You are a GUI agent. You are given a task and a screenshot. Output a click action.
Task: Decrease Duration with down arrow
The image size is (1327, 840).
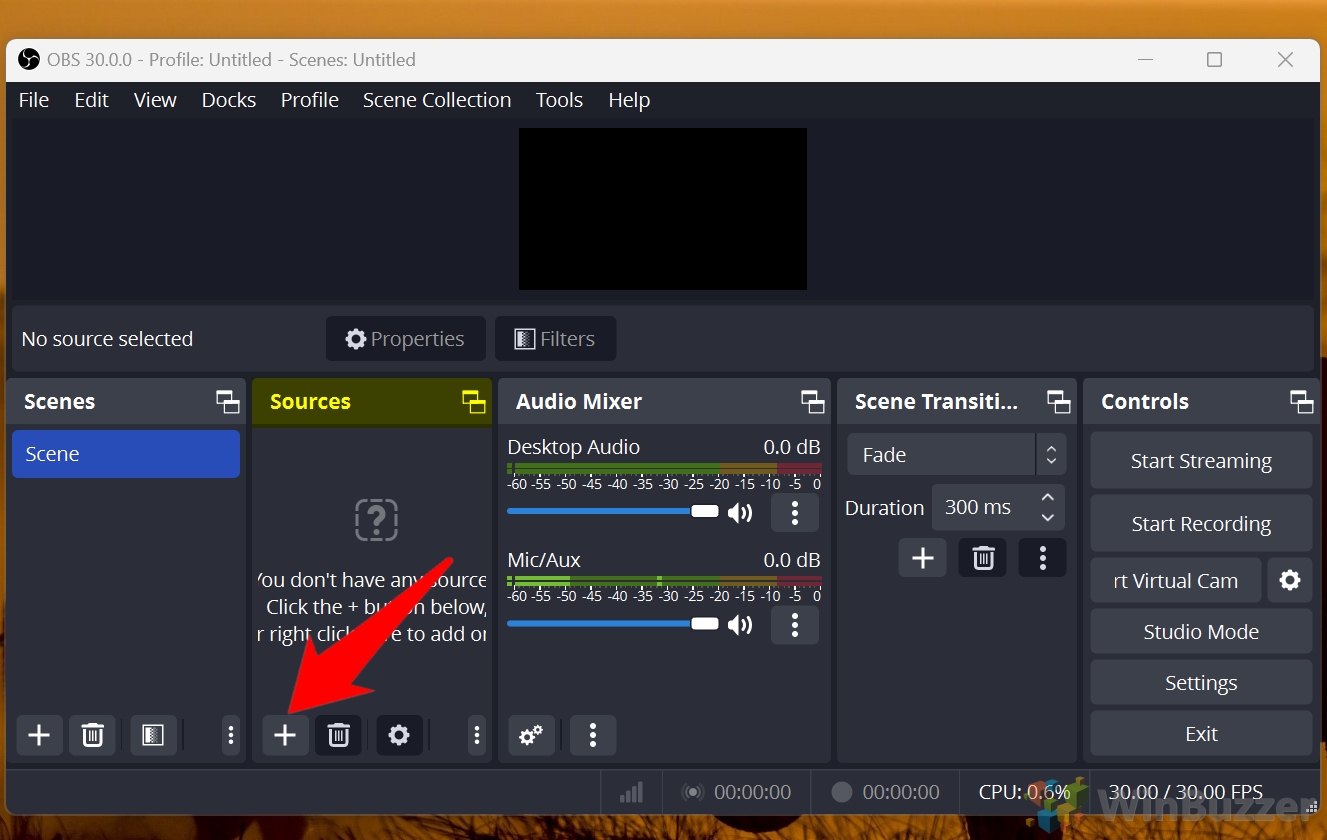click(x=1047, y=518)
